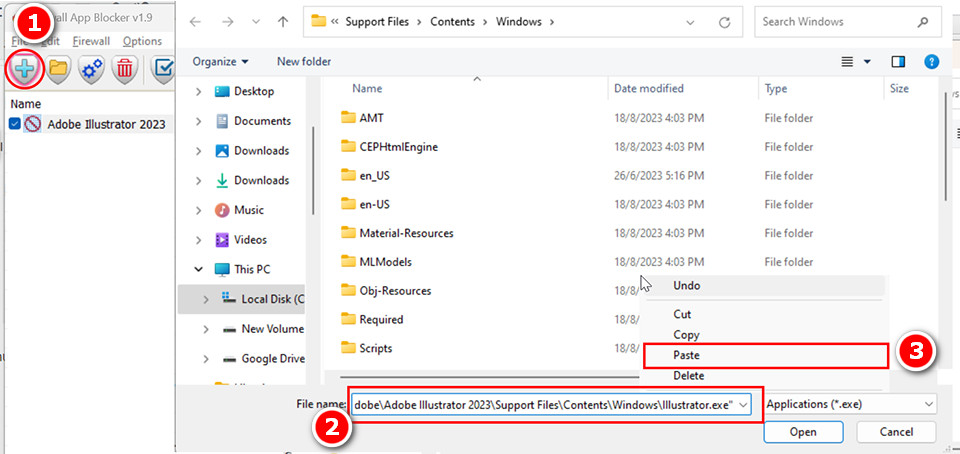
Task: Expand the view options dropdown arrow
Action: point(867,62)
